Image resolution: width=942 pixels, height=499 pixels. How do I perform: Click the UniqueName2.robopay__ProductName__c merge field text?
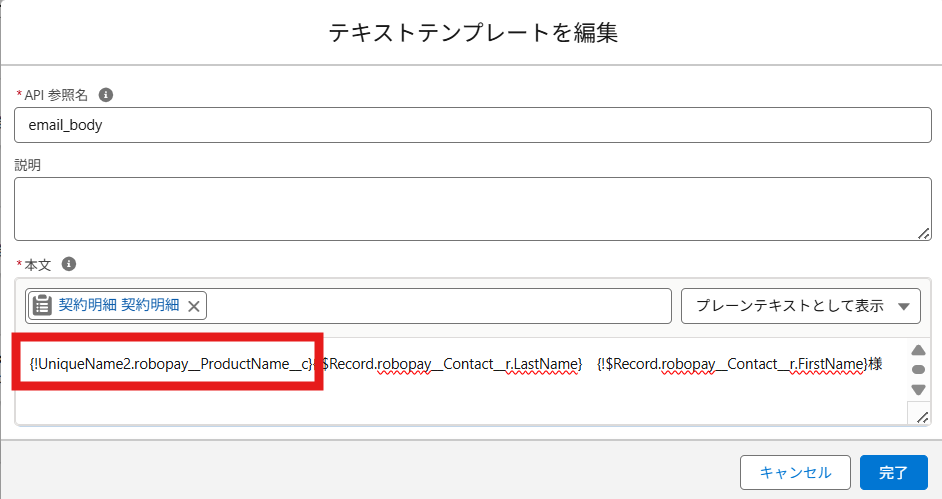coord(171,365)
